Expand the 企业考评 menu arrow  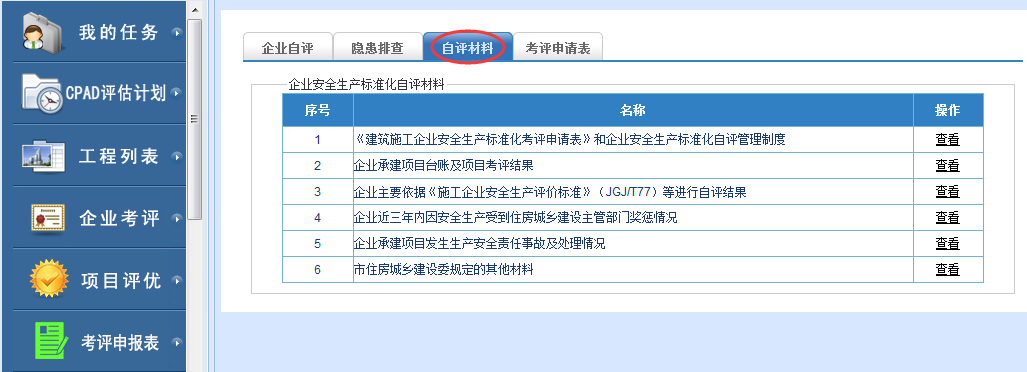[x=176, y=218]
